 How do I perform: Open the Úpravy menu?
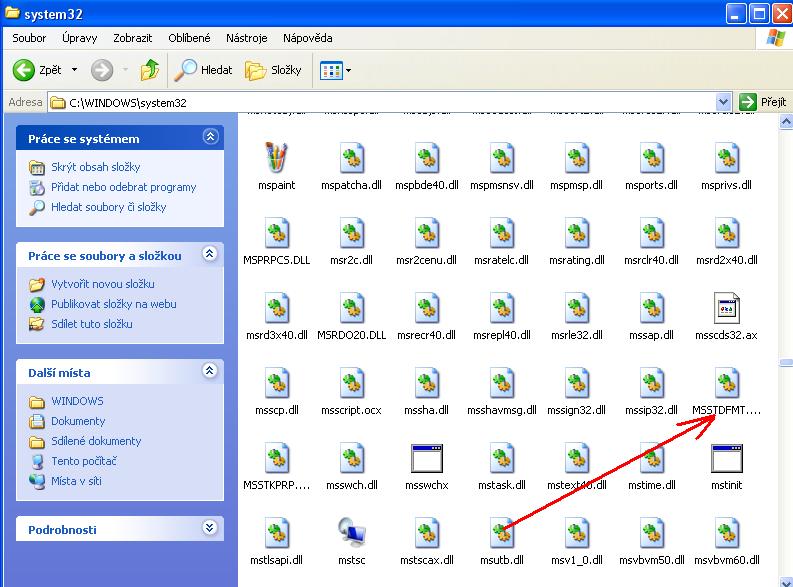(x=79, y=38)
